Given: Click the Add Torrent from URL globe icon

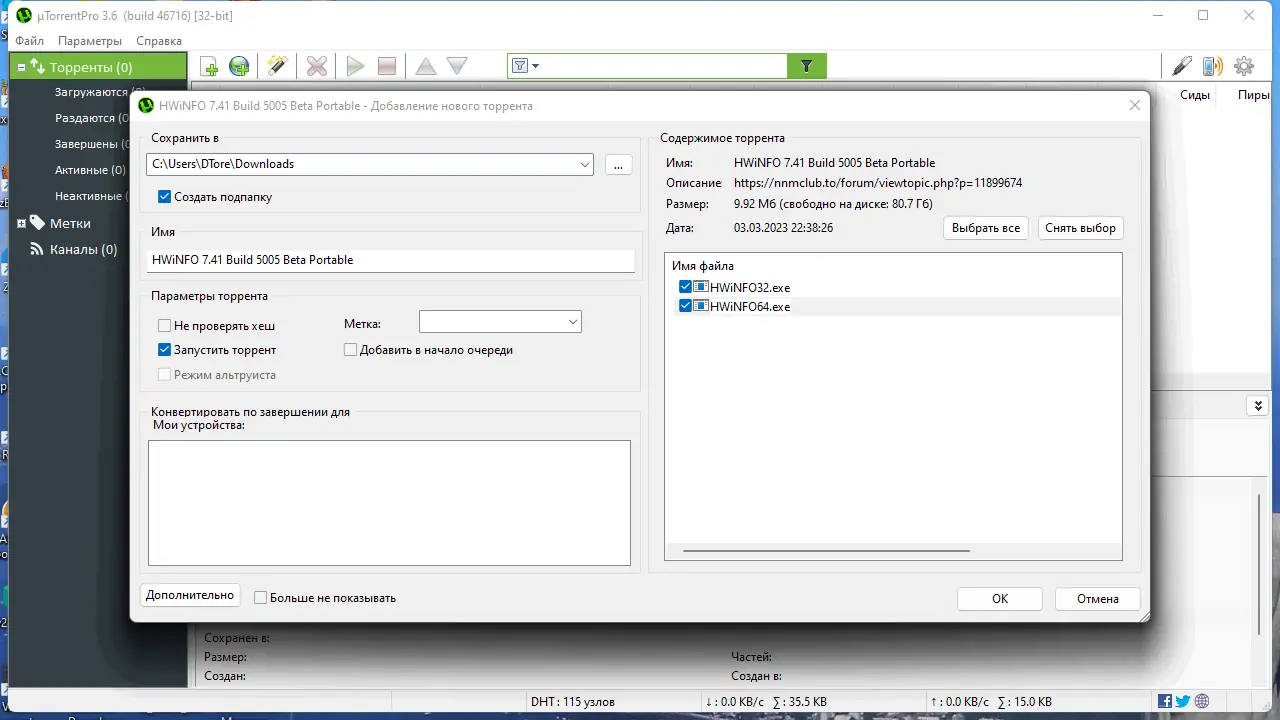Looking at the screenshot, I should pyautogui.click(x=239, y=65).
